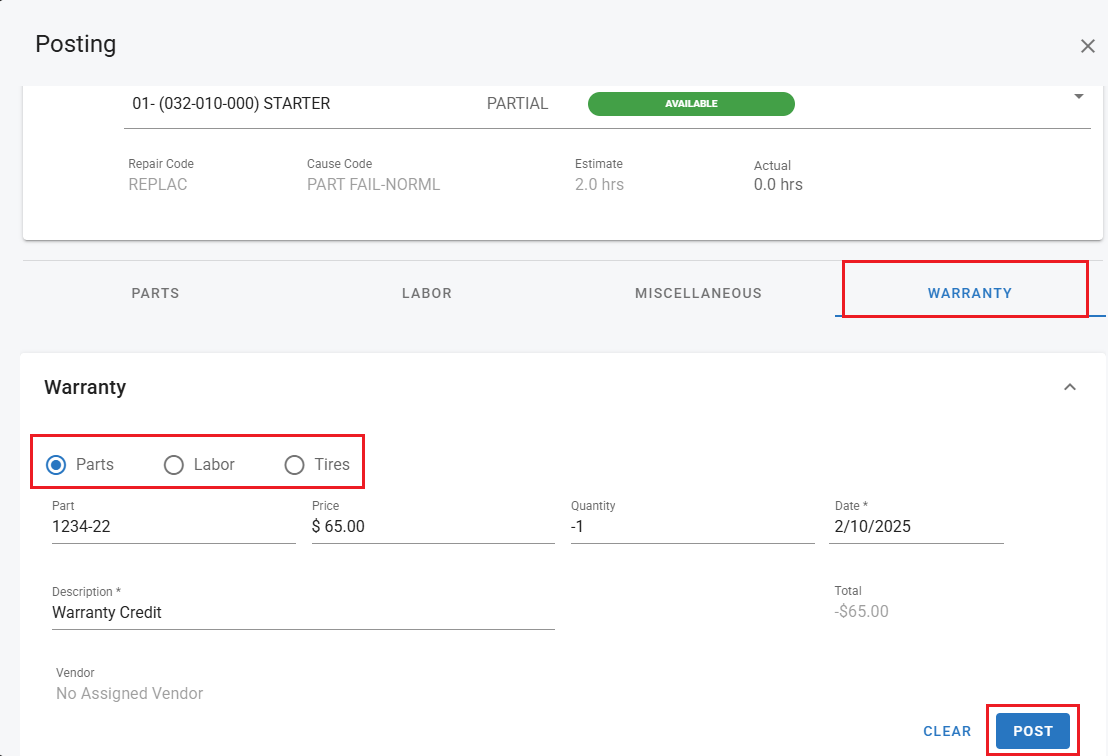Click the No Assigned Vendor field
This screenshot has height=756, width=1108.
[130, 693]
